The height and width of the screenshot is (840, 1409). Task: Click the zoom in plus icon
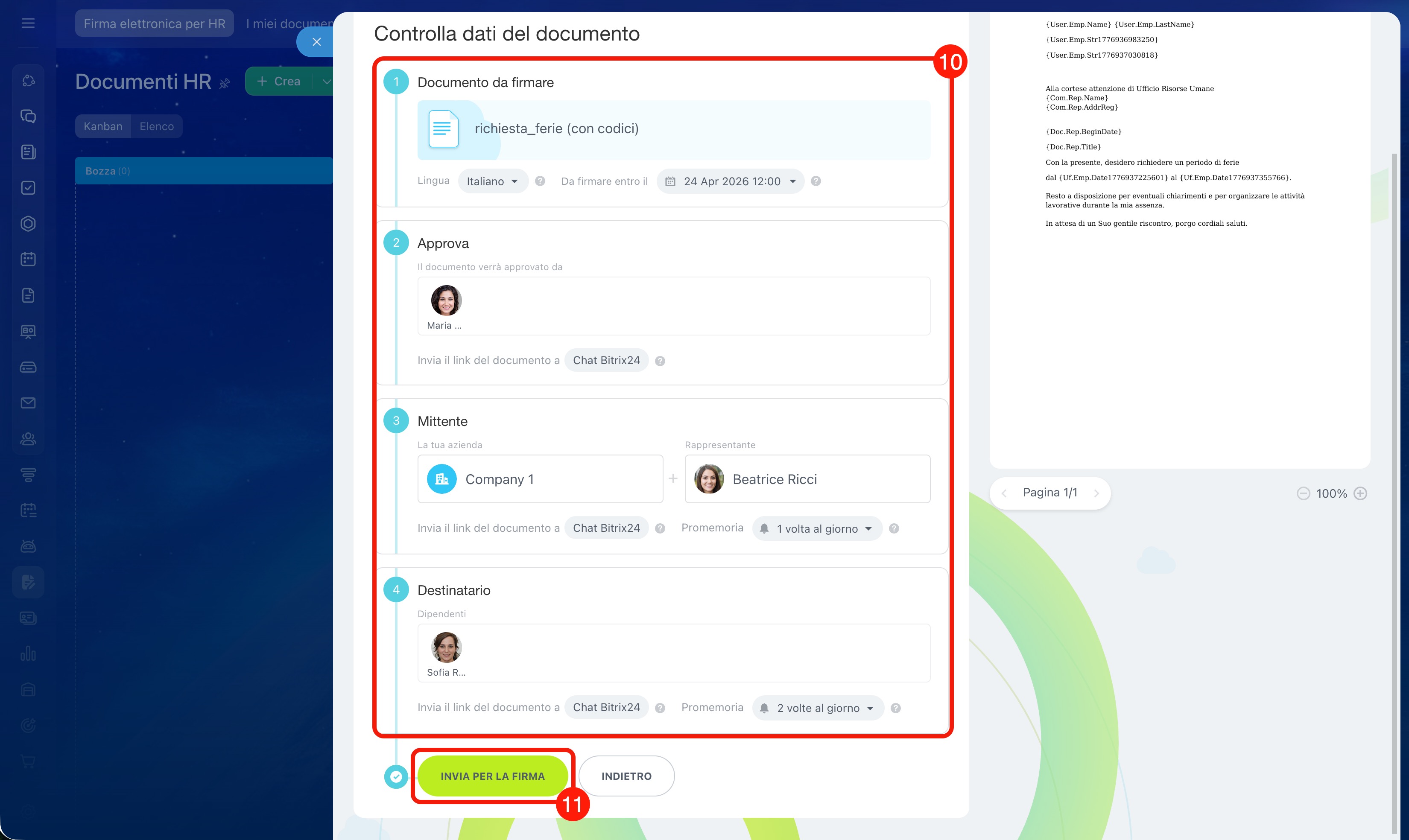click(1360, 493)
